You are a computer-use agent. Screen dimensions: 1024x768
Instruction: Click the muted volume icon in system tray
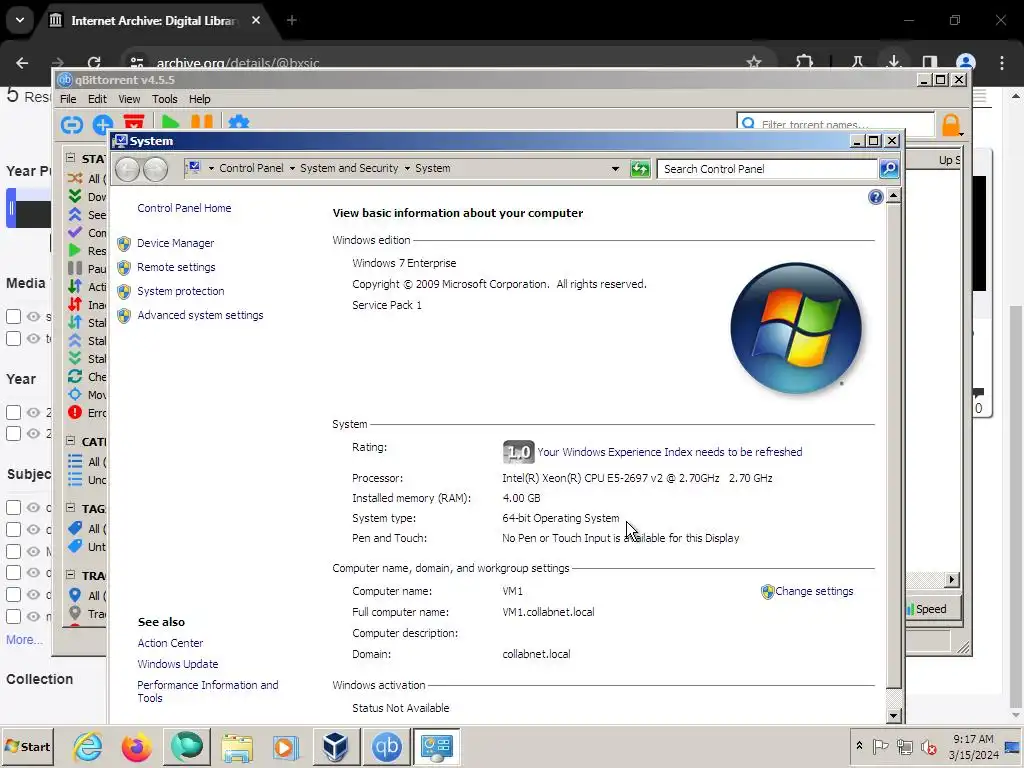(x=928, y=746)
